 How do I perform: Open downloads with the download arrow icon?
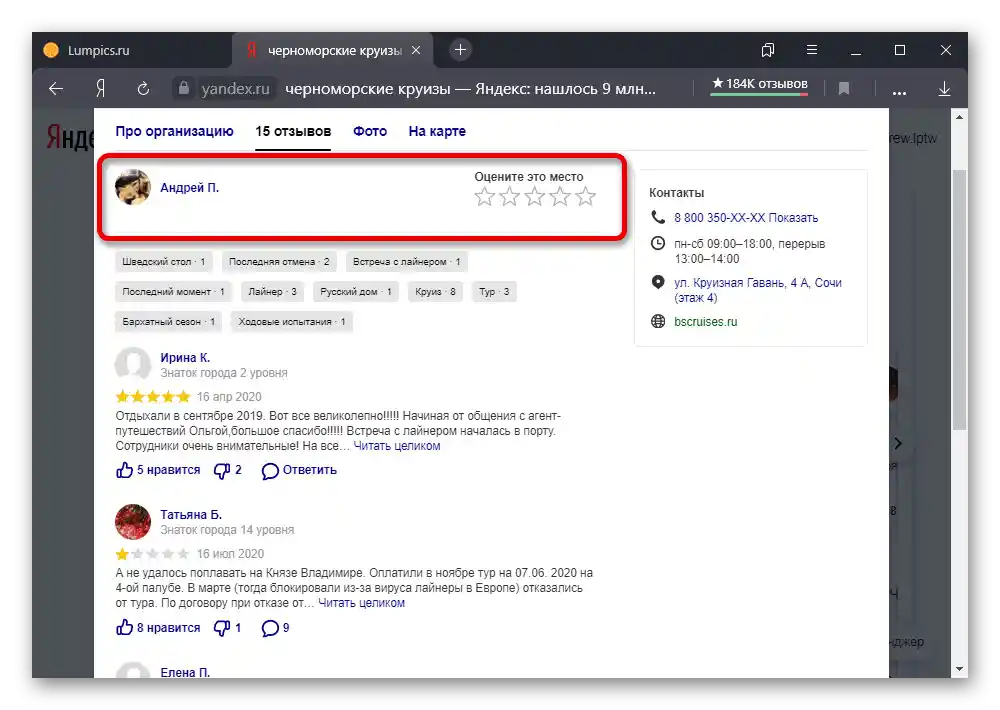coord(945,89)
